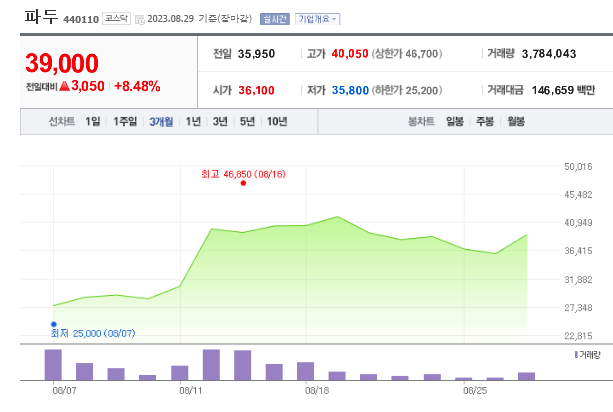Switch to the 일봉 candlestick chart
Viewport: 613px width, 412px height.
coord(455,122)
